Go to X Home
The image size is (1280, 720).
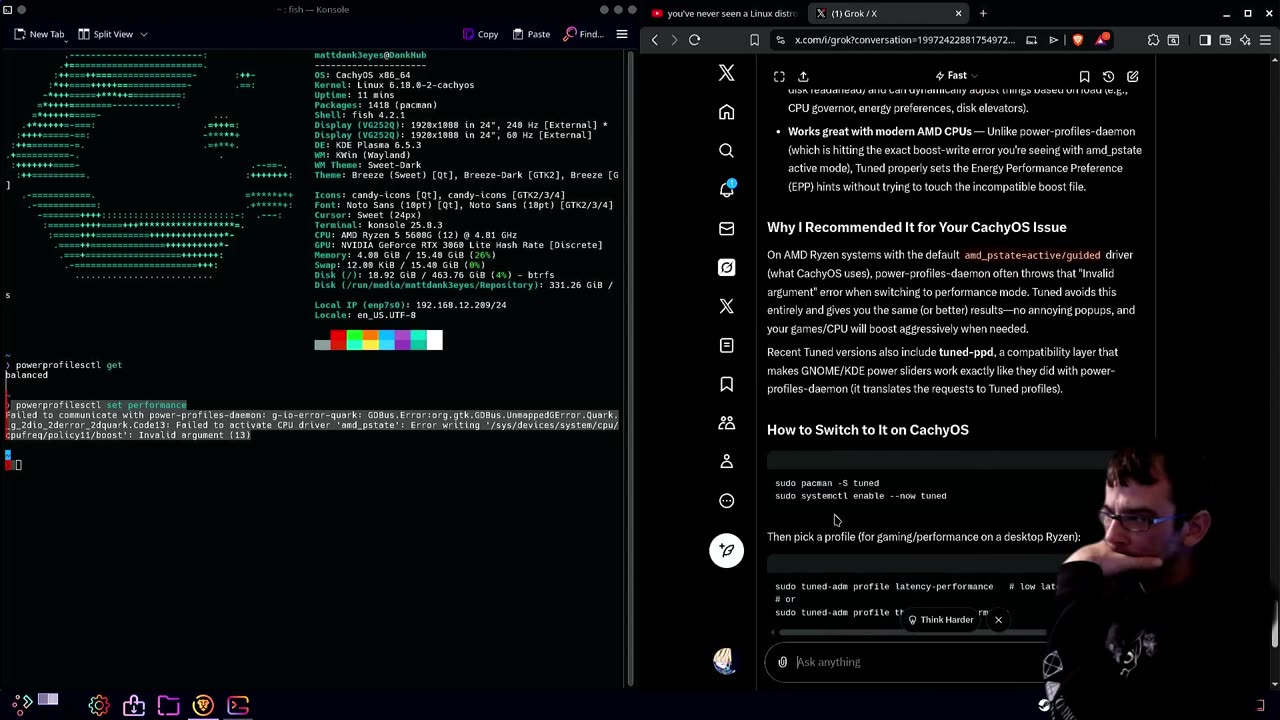tap(727, 112)
